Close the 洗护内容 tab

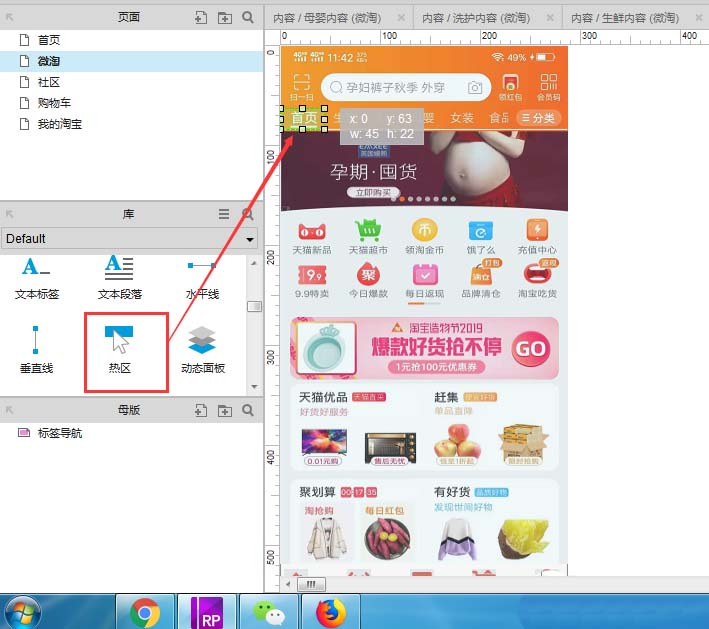click(550, 18)
